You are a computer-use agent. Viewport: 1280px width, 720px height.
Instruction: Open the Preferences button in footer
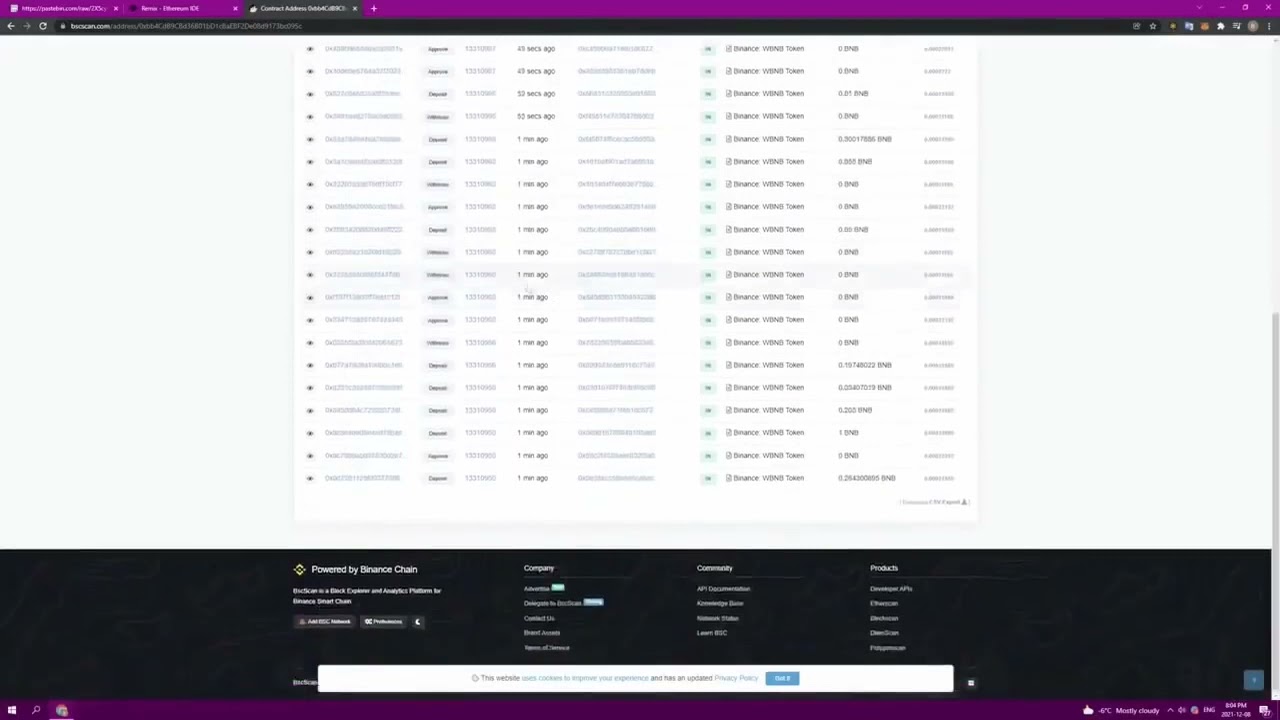383,622
